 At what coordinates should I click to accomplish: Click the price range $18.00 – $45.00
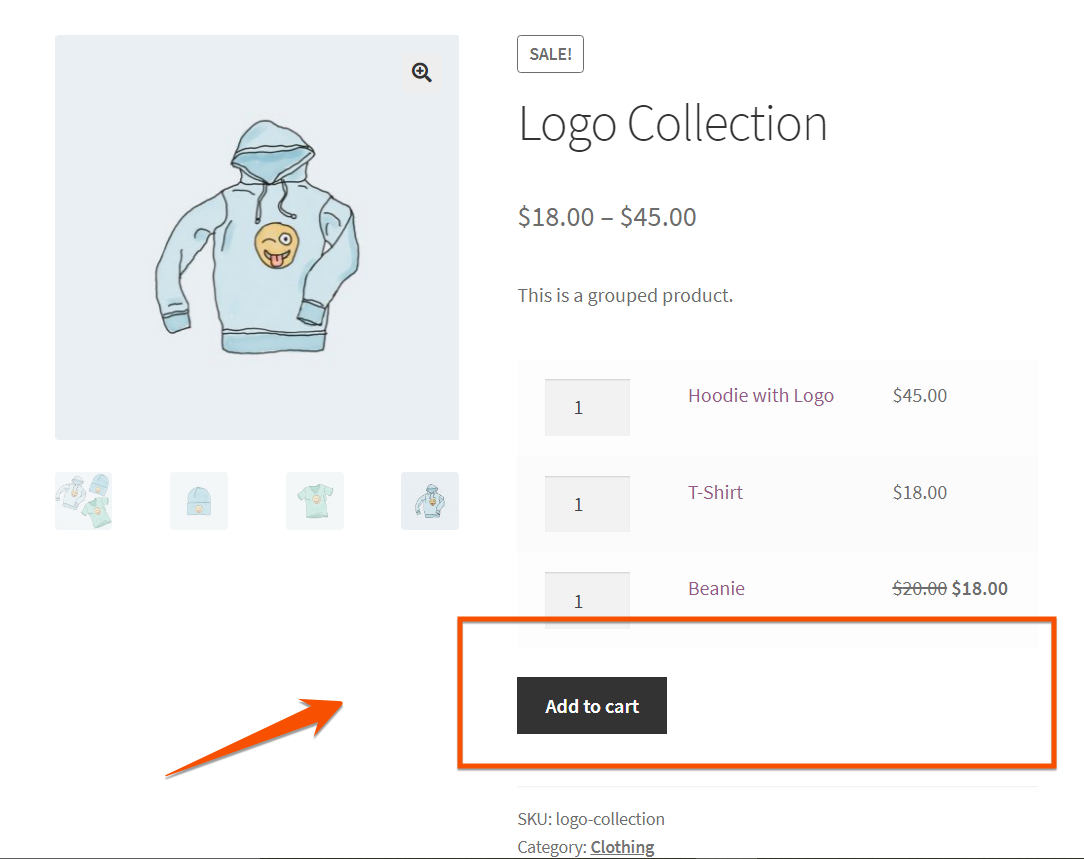(607, 216)
